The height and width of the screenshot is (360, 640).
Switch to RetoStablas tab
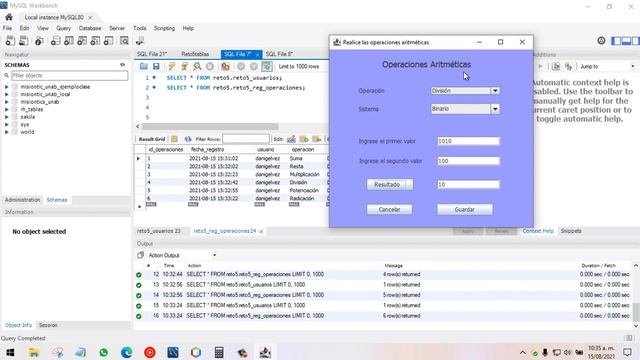(x=195, y=54)
